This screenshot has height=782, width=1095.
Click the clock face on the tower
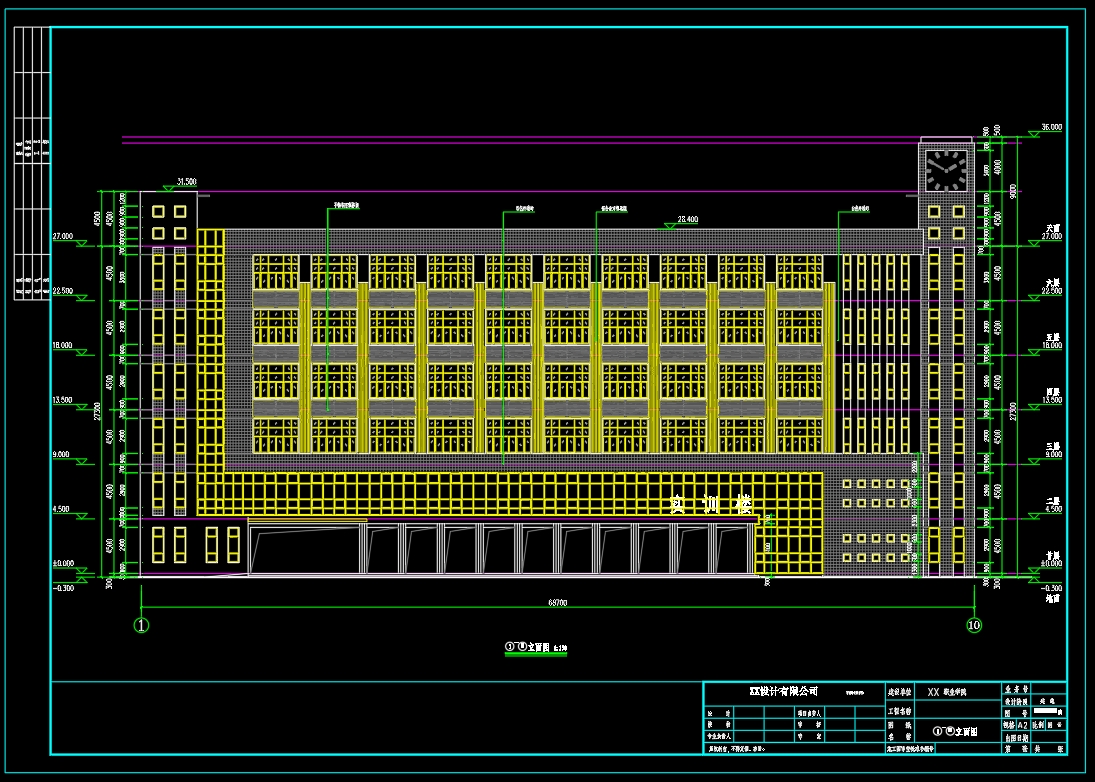click(x=945, y=170)
